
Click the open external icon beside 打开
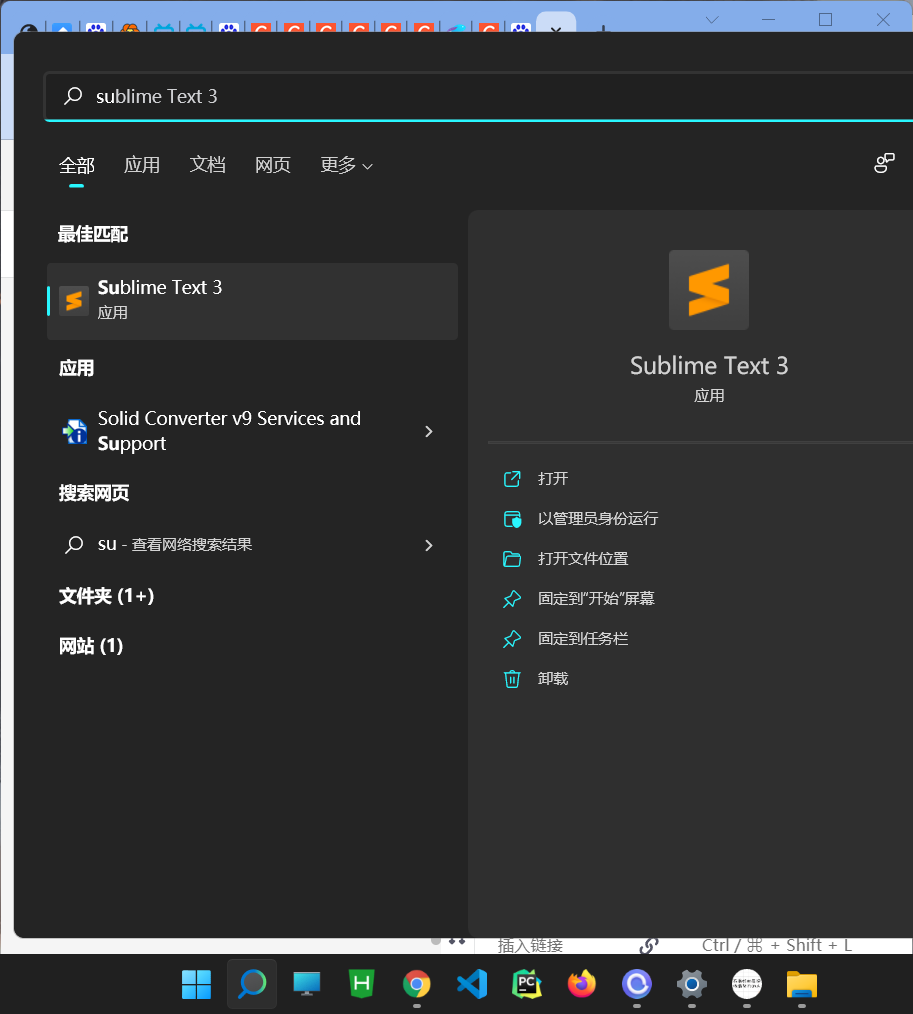pyautogui.click(x=512, y=479)
